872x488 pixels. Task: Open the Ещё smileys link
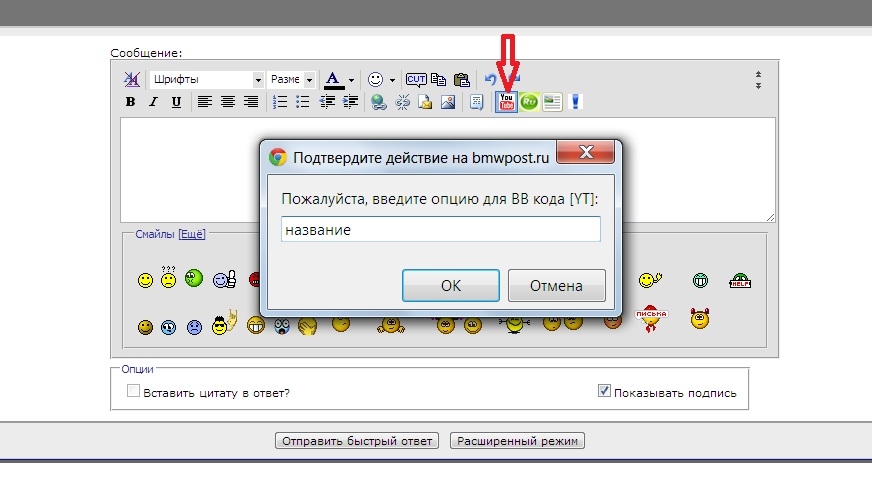point(191,234)
